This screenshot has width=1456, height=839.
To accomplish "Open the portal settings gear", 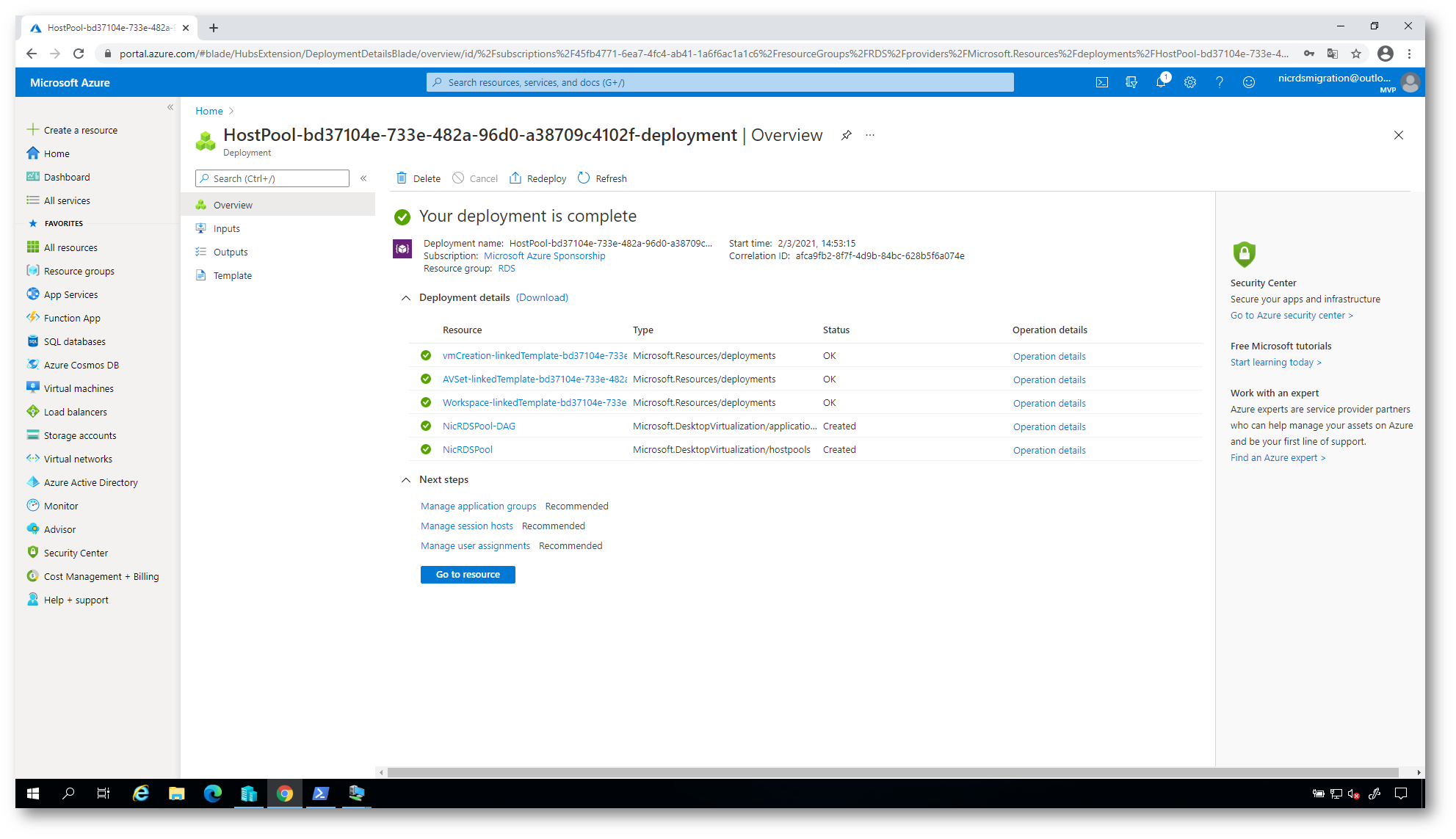I will (x=1190, y=83).
